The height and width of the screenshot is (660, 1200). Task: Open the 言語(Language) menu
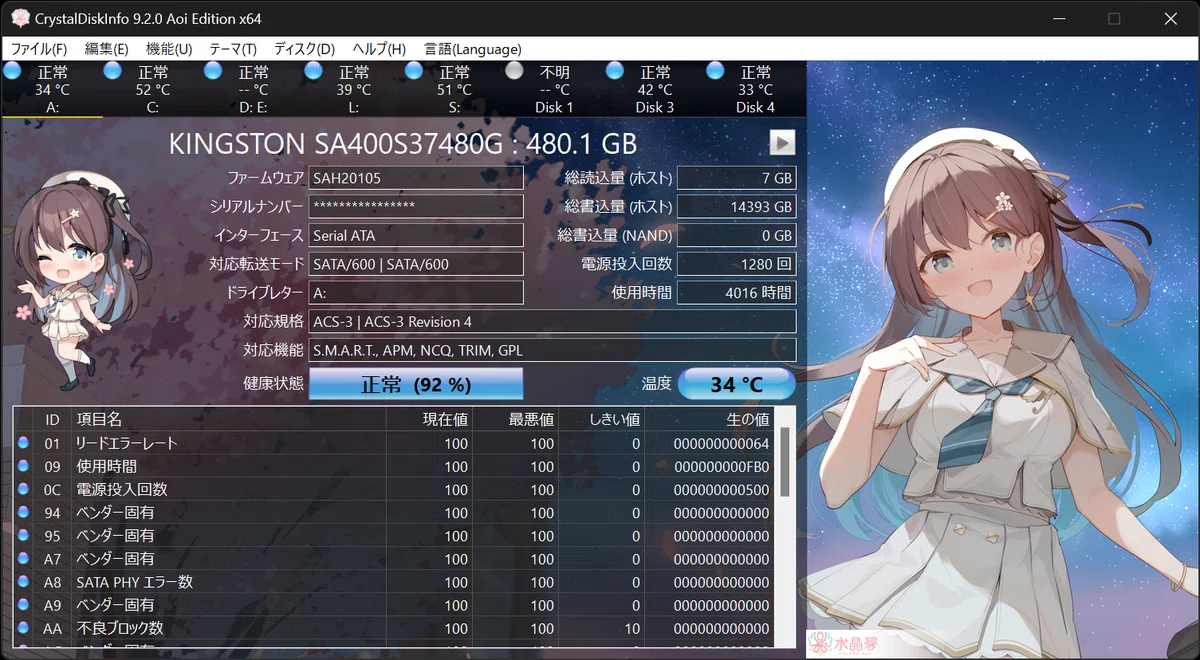(473, 49)
